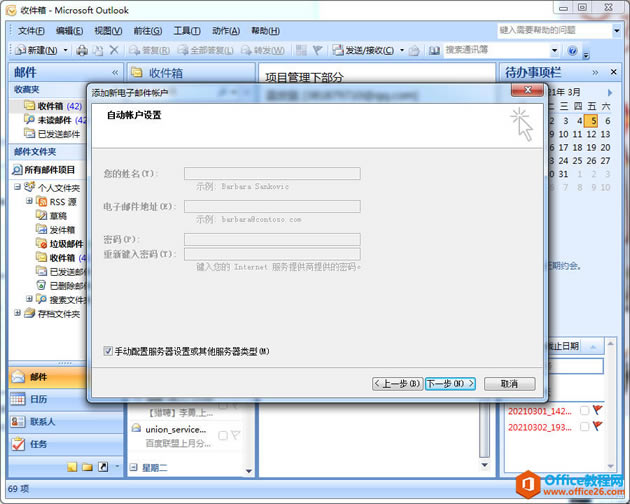630x504 pixels.
Task: Collapse the Tuesday message group
Action: pyautogui.click(x=134, y=467)
